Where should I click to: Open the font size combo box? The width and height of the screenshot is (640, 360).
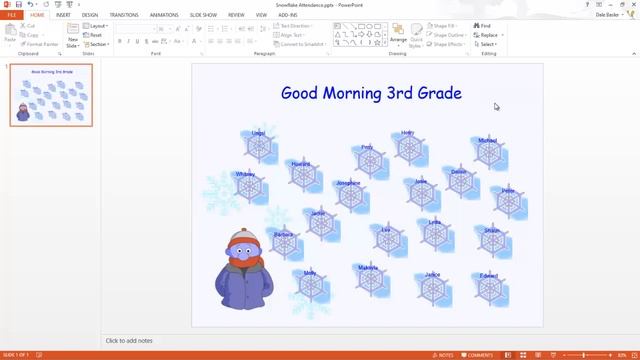click(x=165, y=29)
